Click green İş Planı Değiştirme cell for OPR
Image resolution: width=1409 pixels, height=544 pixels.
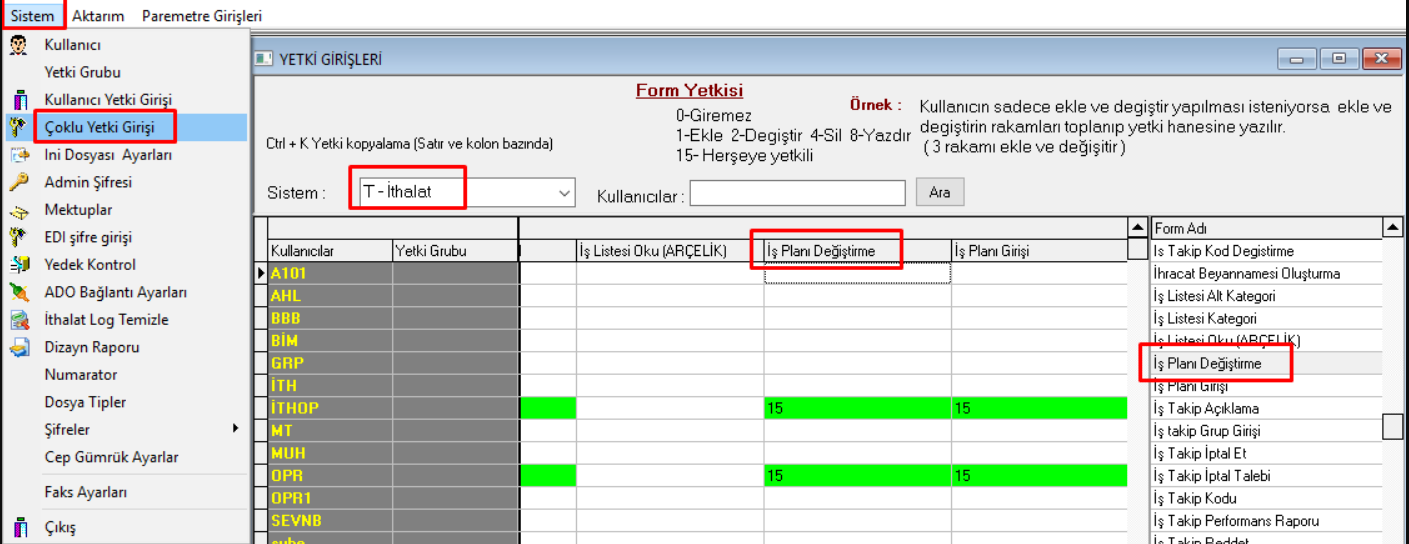point(856,476)
